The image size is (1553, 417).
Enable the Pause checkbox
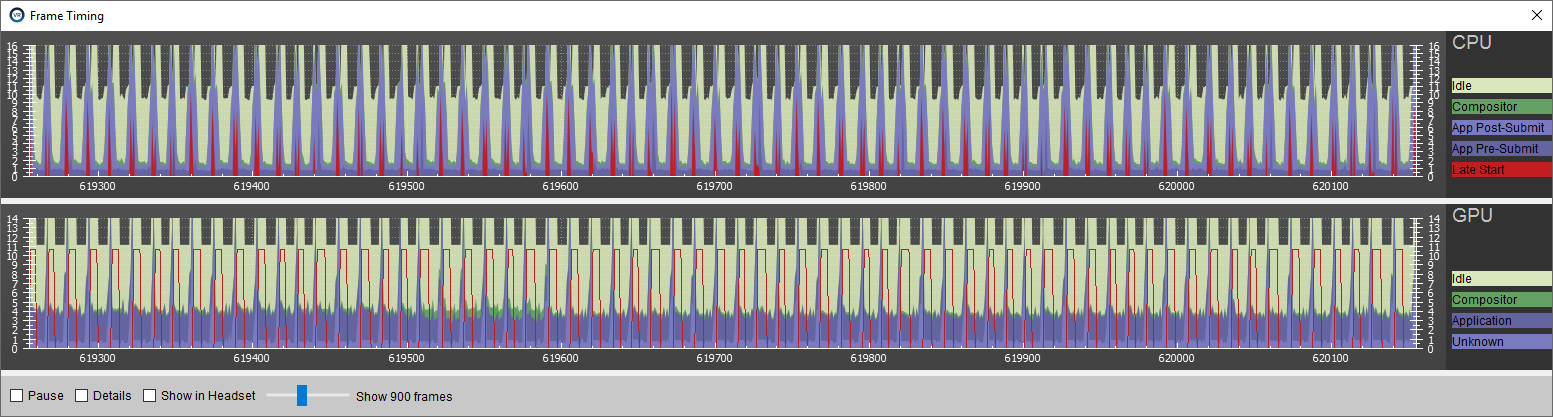pos(16,396)
